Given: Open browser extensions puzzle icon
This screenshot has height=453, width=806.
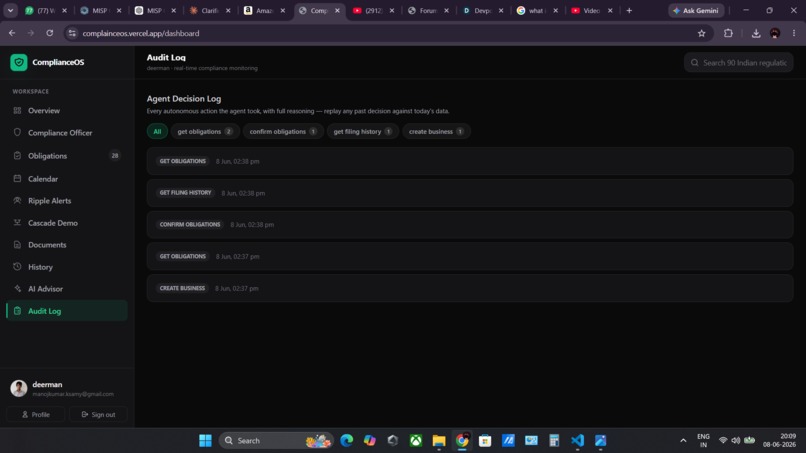Looking at the screenshot, I should pyautogui.click(x=728, y=33).
